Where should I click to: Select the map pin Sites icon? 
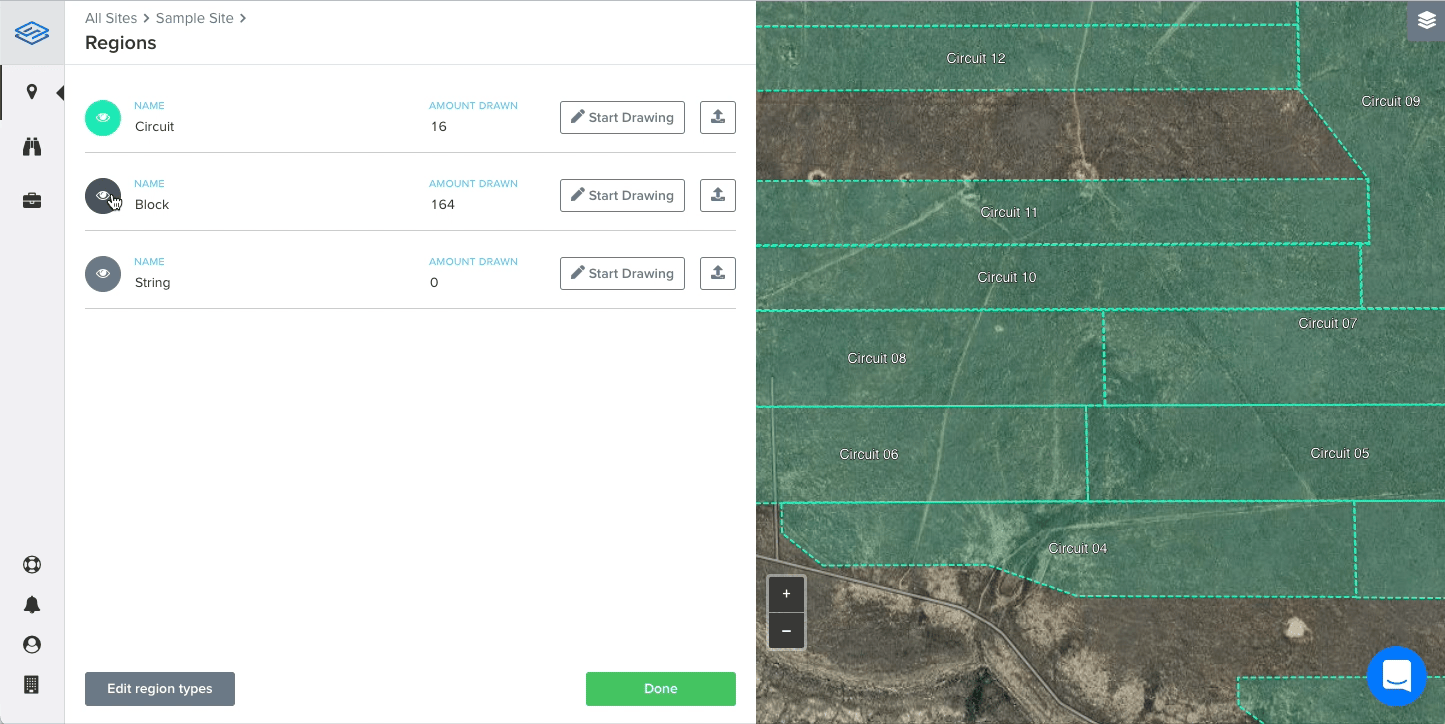pyautogui.click(x=32, y=92)
